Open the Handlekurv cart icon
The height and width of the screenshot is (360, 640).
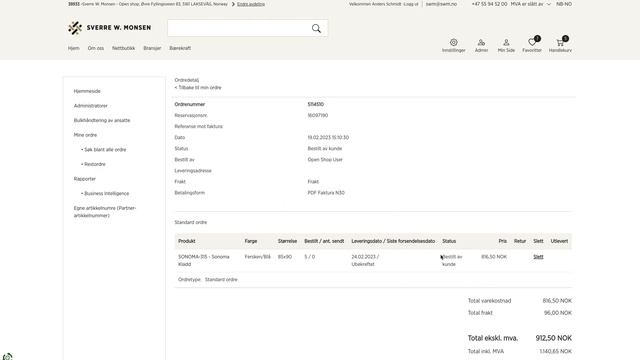click(x=560, y=42)
